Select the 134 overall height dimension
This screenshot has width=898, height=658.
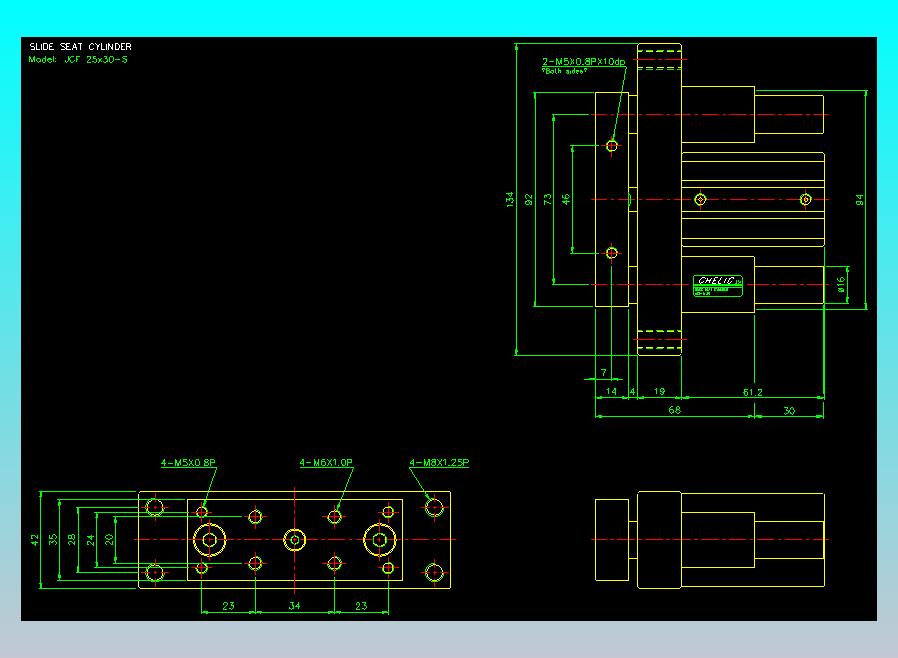click(510, 199)
